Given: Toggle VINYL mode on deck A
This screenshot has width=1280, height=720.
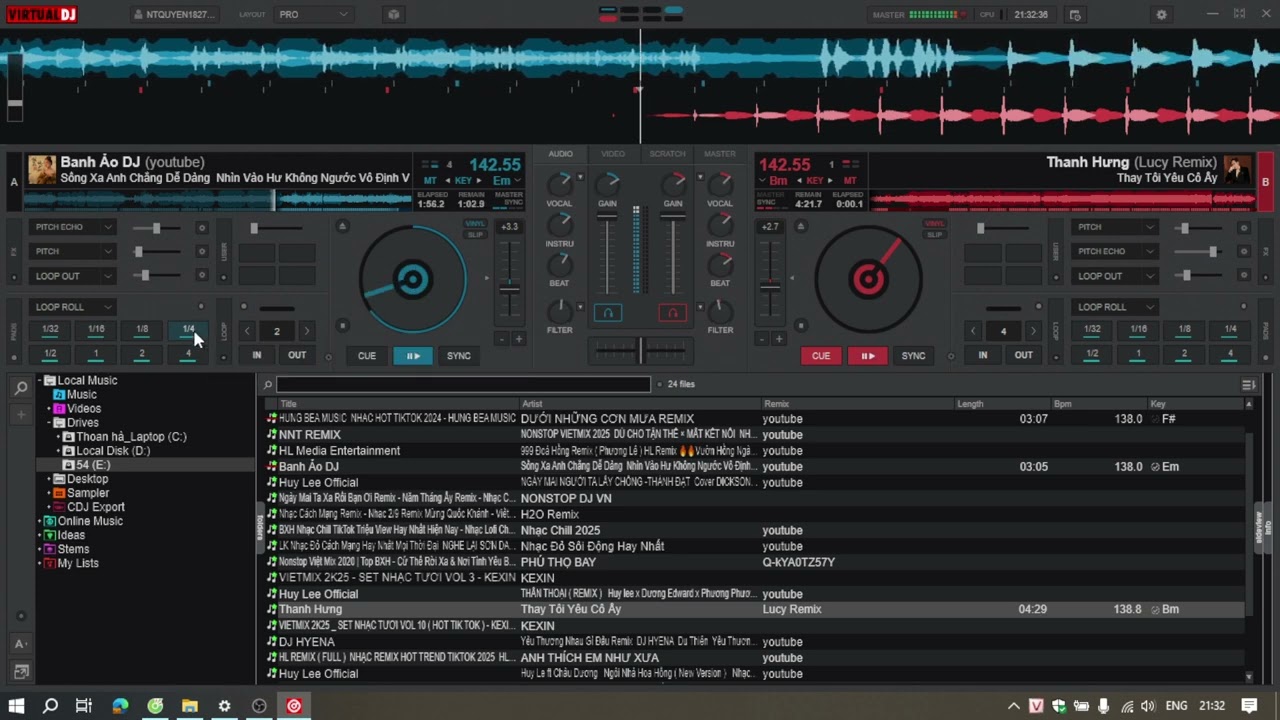Looking at the screenshot, I should 475,224.
